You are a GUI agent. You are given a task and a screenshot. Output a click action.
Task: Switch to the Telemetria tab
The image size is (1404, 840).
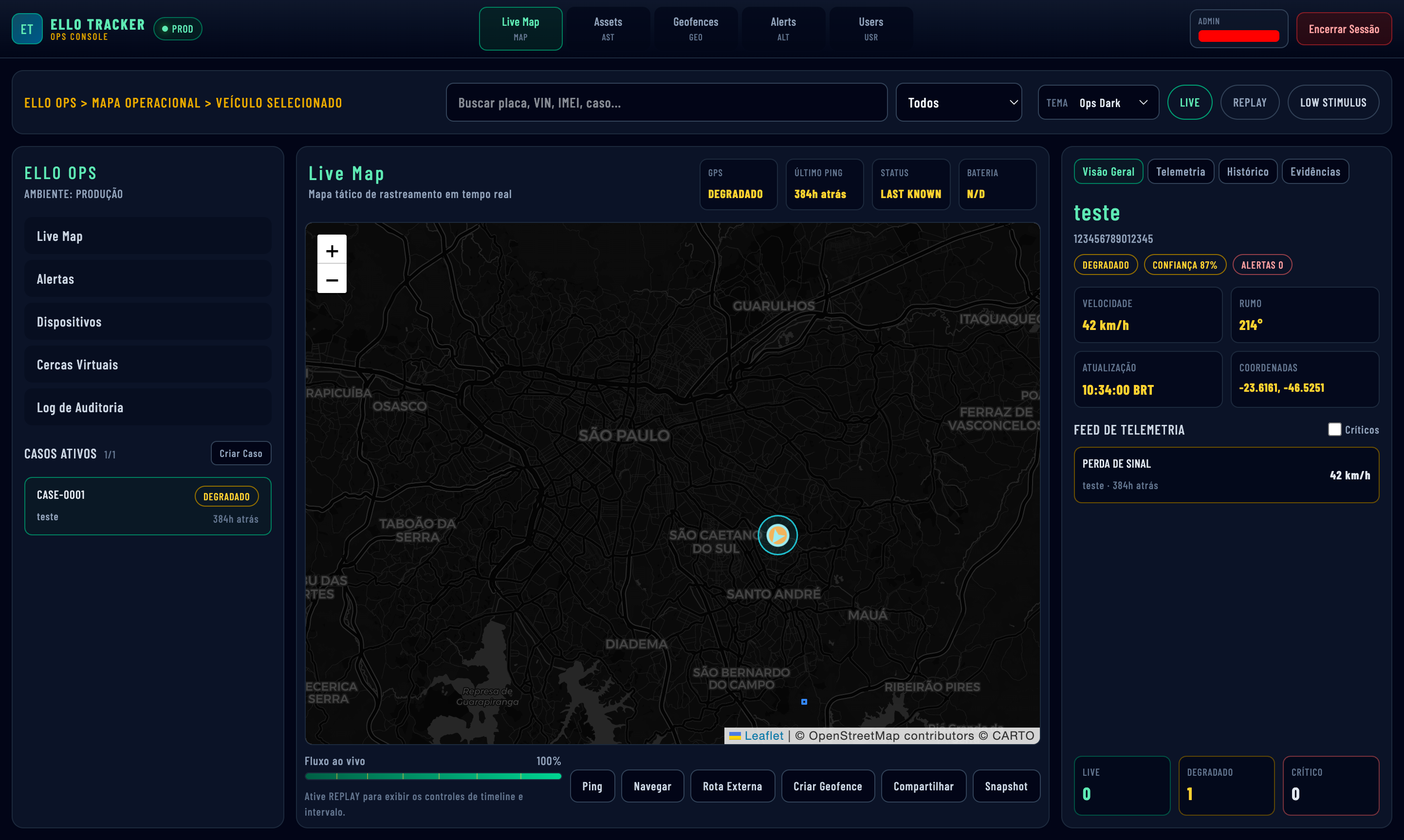click(x=1181, y=171)
